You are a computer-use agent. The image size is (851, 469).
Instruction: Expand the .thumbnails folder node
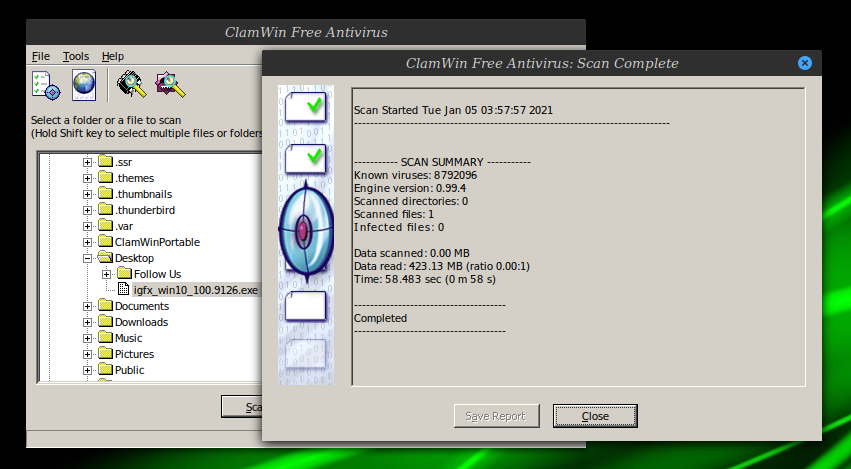tap(87, 194)
